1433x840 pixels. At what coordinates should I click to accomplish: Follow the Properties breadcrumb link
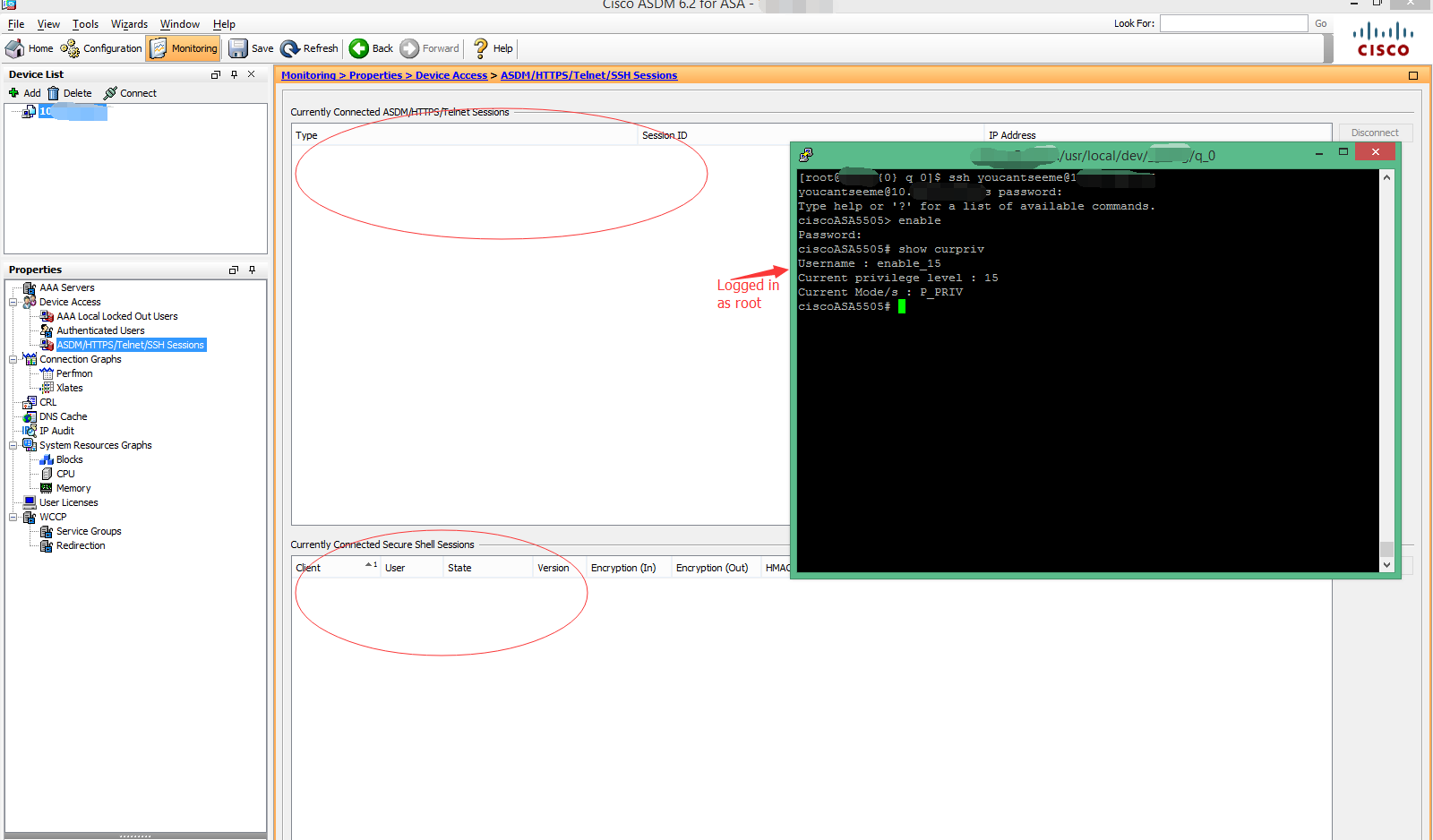click(375, 75)
